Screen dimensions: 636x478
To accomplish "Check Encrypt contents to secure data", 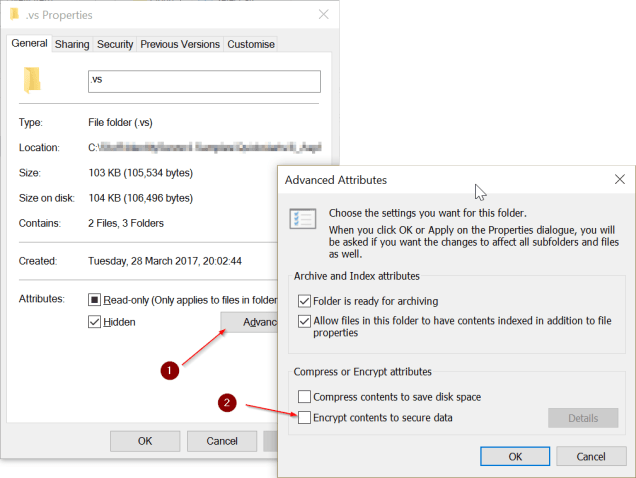I will pyautogui.click(x=304, y=418).
